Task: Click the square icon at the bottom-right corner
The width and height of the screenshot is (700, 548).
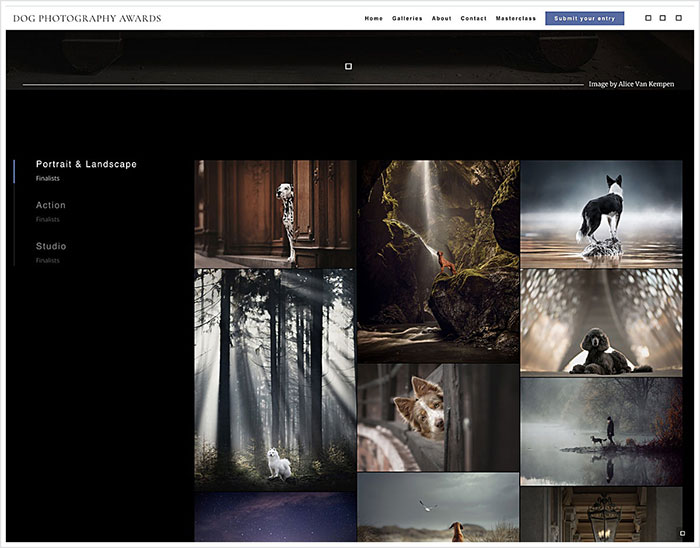Action: (682, 533)
